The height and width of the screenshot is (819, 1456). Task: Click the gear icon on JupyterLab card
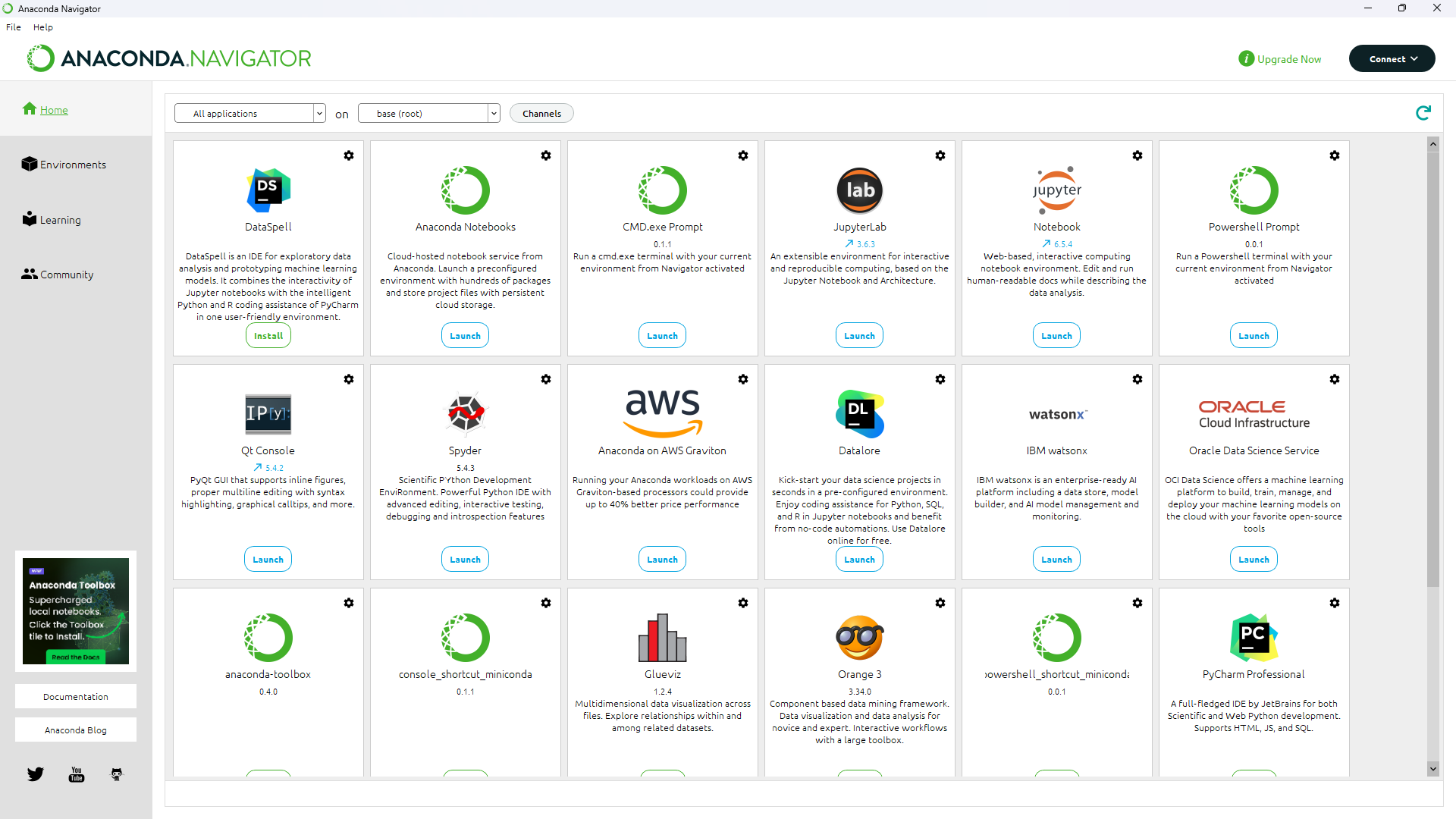click(940, 155)
